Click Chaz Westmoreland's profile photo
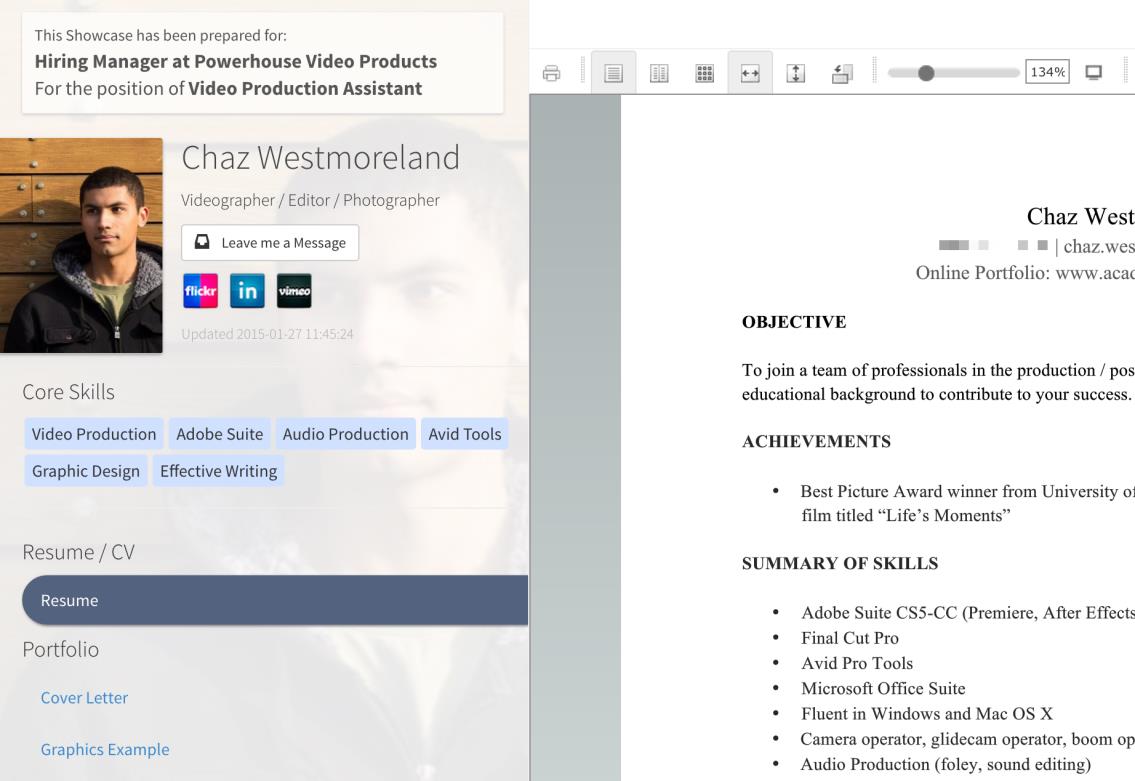 pos(80,245)
